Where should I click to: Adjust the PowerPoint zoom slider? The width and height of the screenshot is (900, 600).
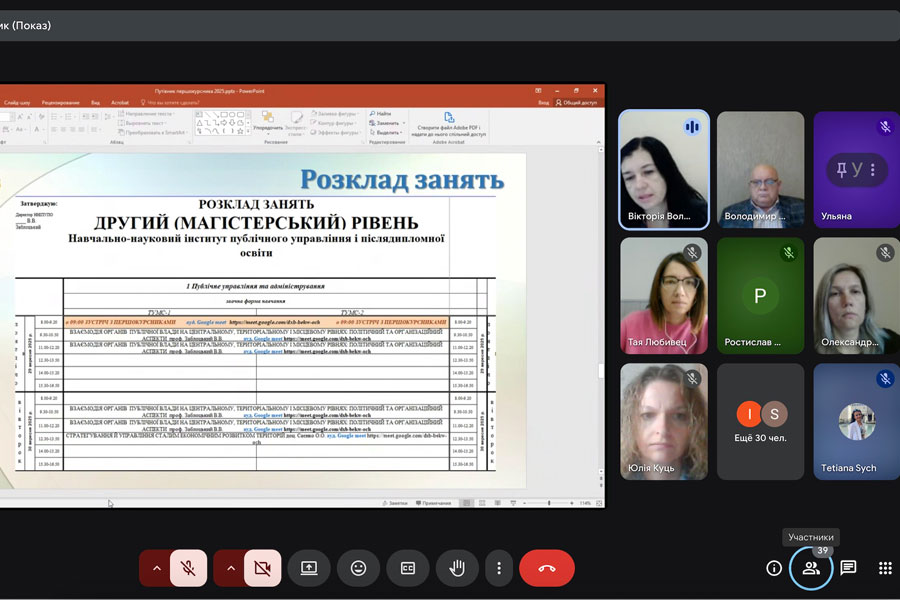550,502
